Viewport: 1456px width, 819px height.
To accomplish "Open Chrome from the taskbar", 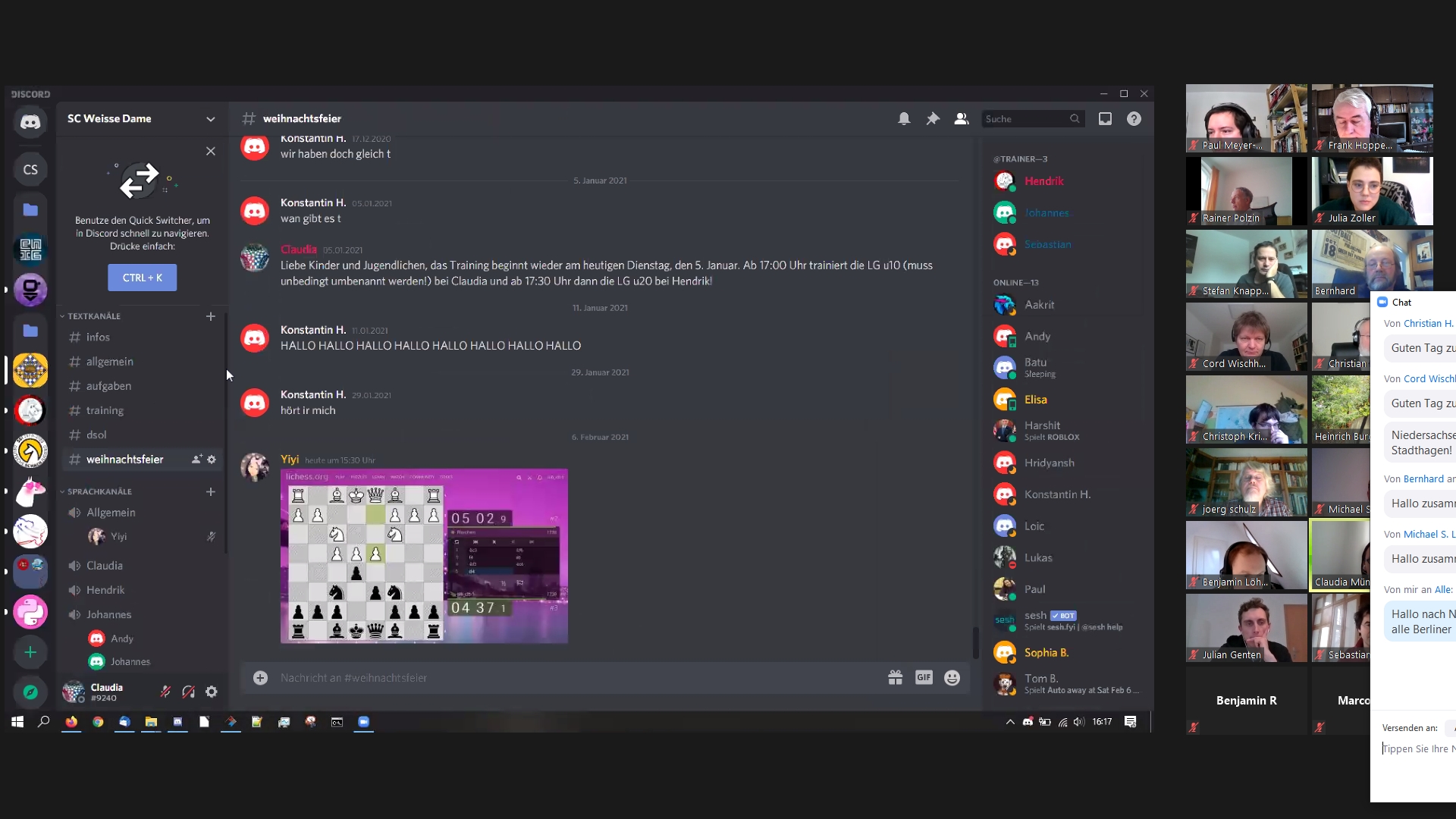I will [x=98, y=721].
